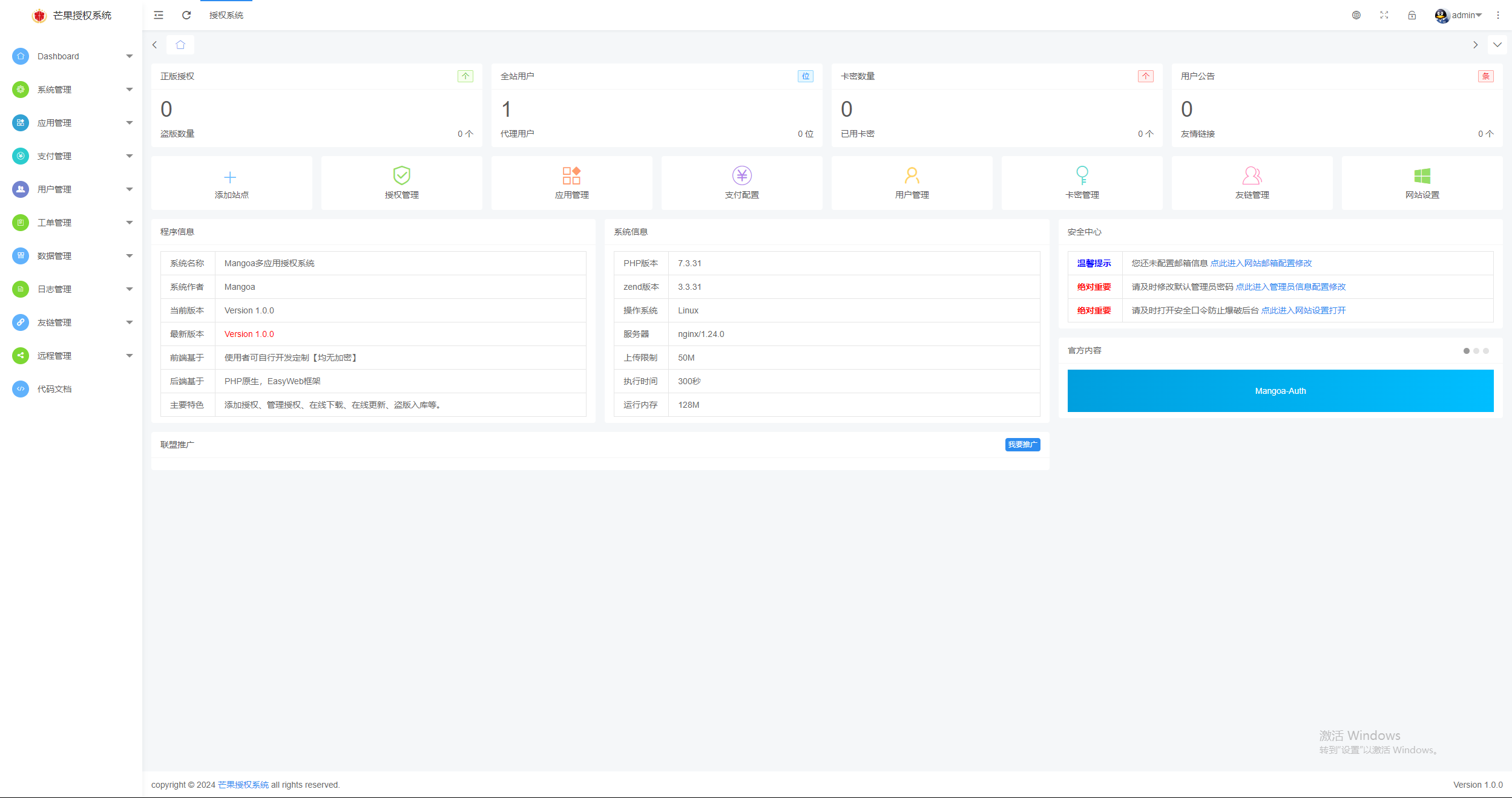Switch to the 授权系统 tab
Image resolution: width=1512 pixels, height=798 pixels.
tap(226, 15)
